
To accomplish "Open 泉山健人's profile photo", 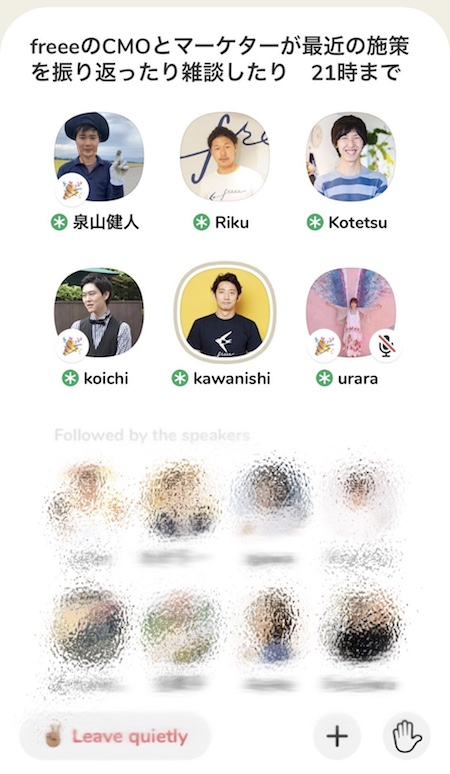I will 99,156.
